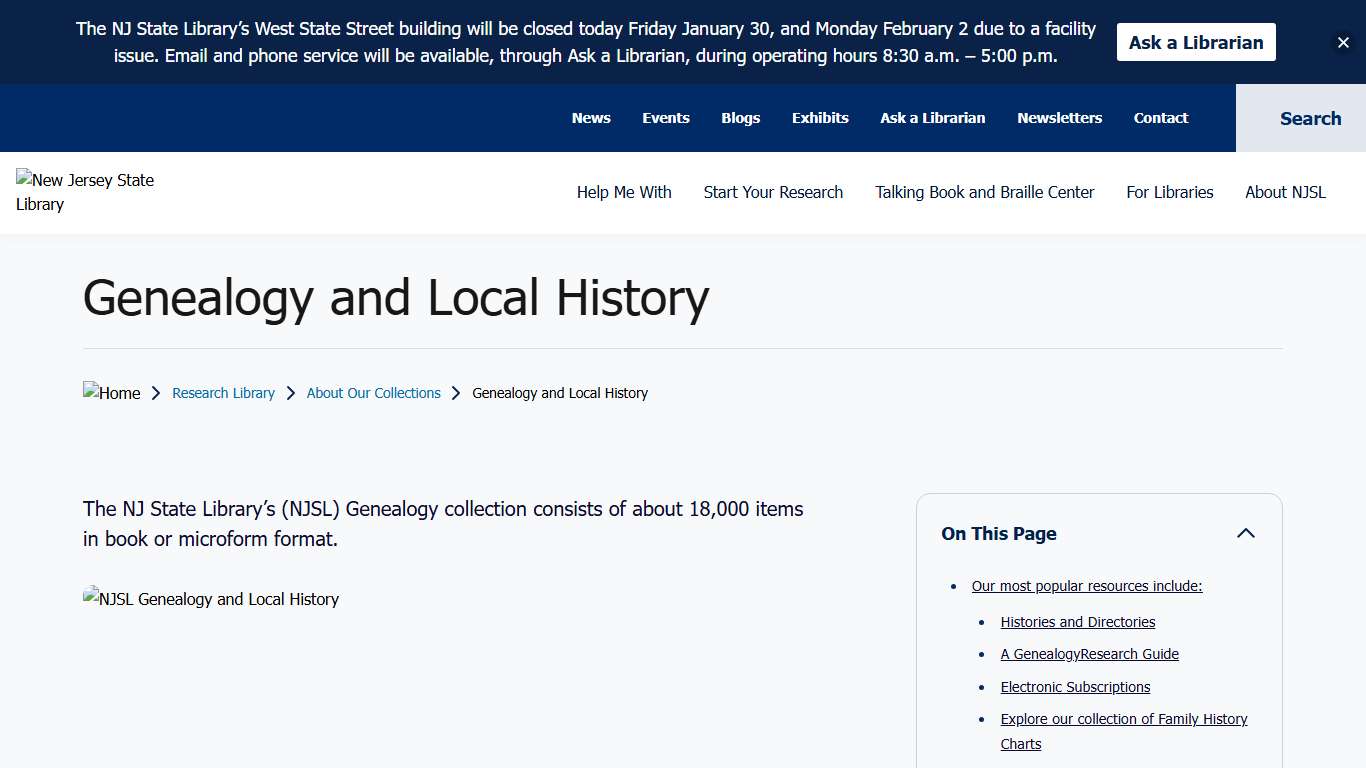Collapse the On This Page panel
Screen dimensions: 1366x768
(x=1246, y=533)
